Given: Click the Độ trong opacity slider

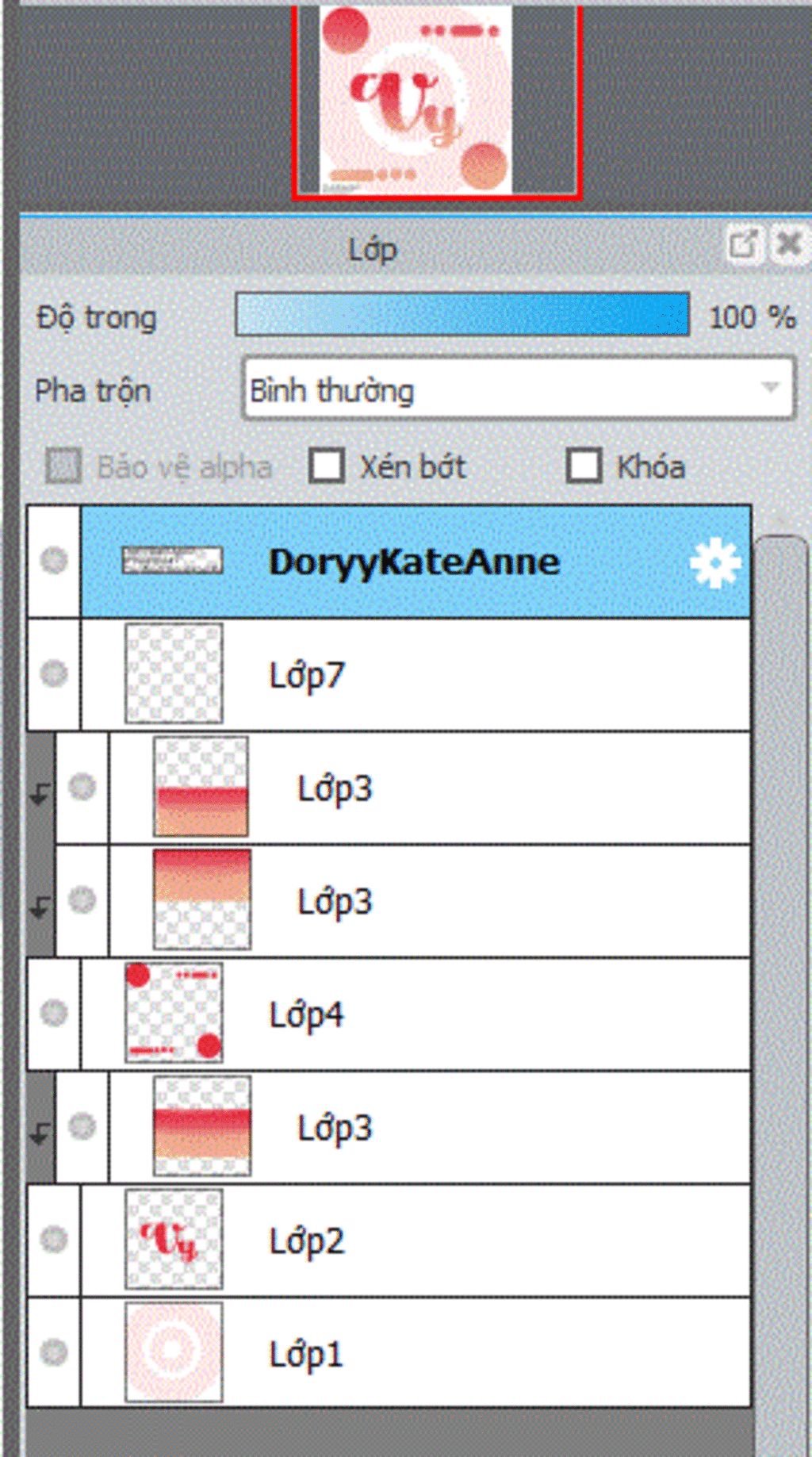Looking at the screenshot, I should click(462, 314).
